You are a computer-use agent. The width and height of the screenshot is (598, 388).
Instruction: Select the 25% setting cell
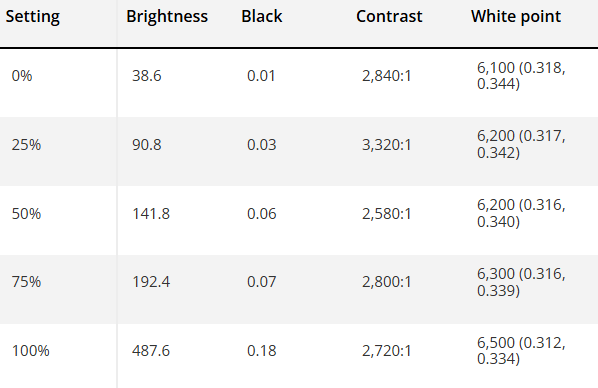[x=26, y=145]
